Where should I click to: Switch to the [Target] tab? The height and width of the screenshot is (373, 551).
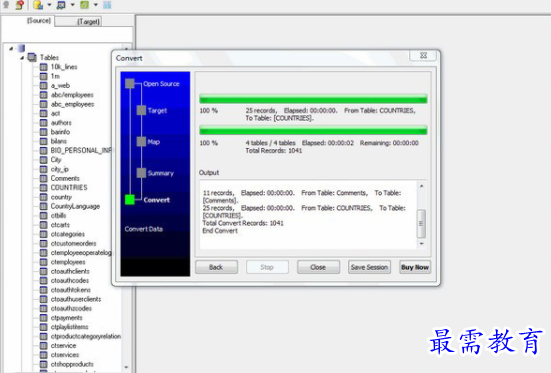[88, 22]
